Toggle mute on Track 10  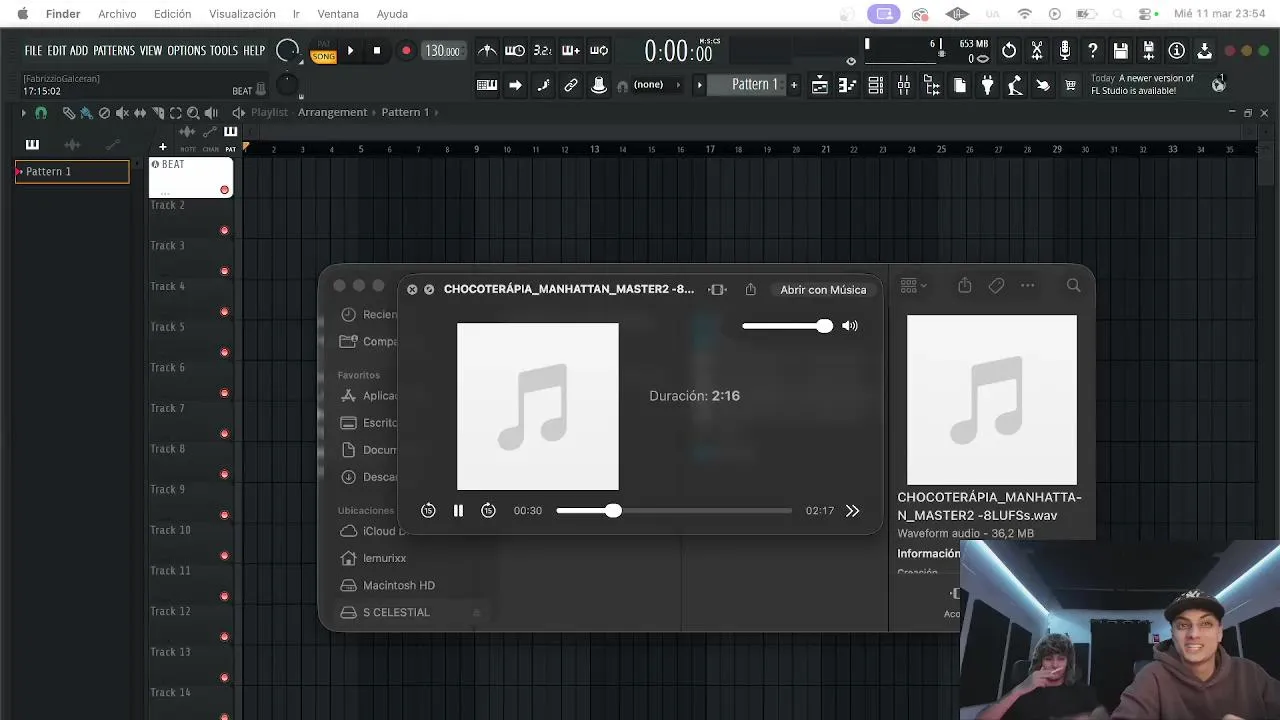(x=224, y=556)
